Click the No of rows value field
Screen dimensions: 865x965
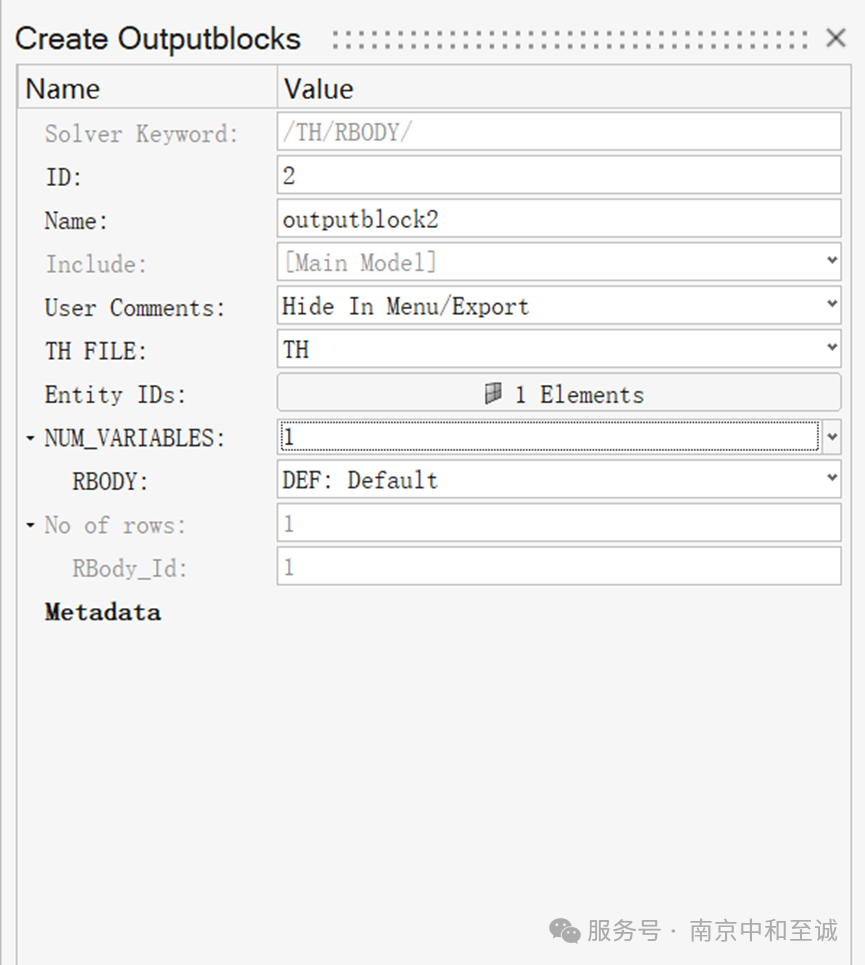(x=559, y=523)
